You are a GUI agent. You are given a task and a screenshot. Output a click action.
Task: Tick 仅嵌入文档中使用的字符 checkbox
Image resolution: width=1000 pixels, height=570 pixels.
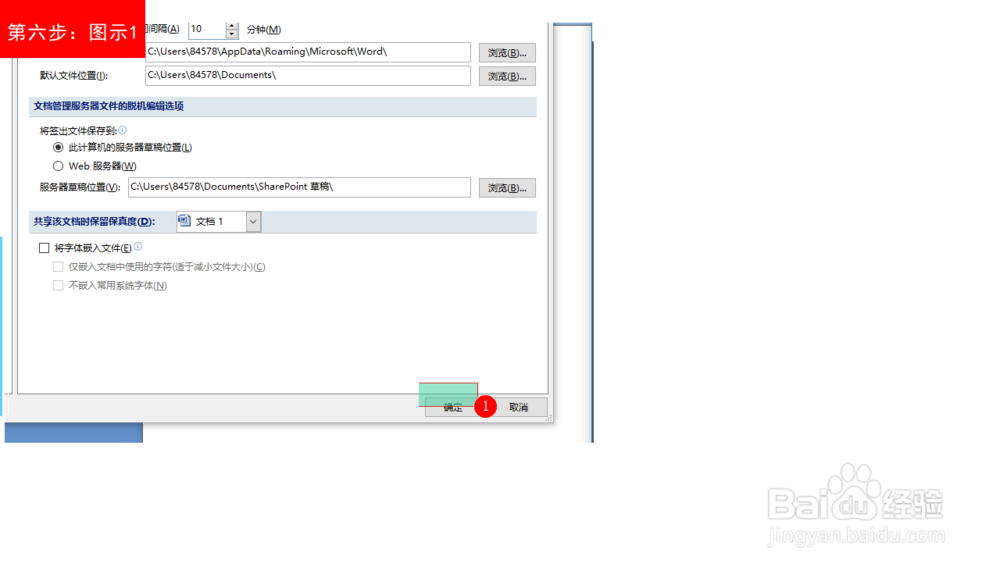coord(58,267)
